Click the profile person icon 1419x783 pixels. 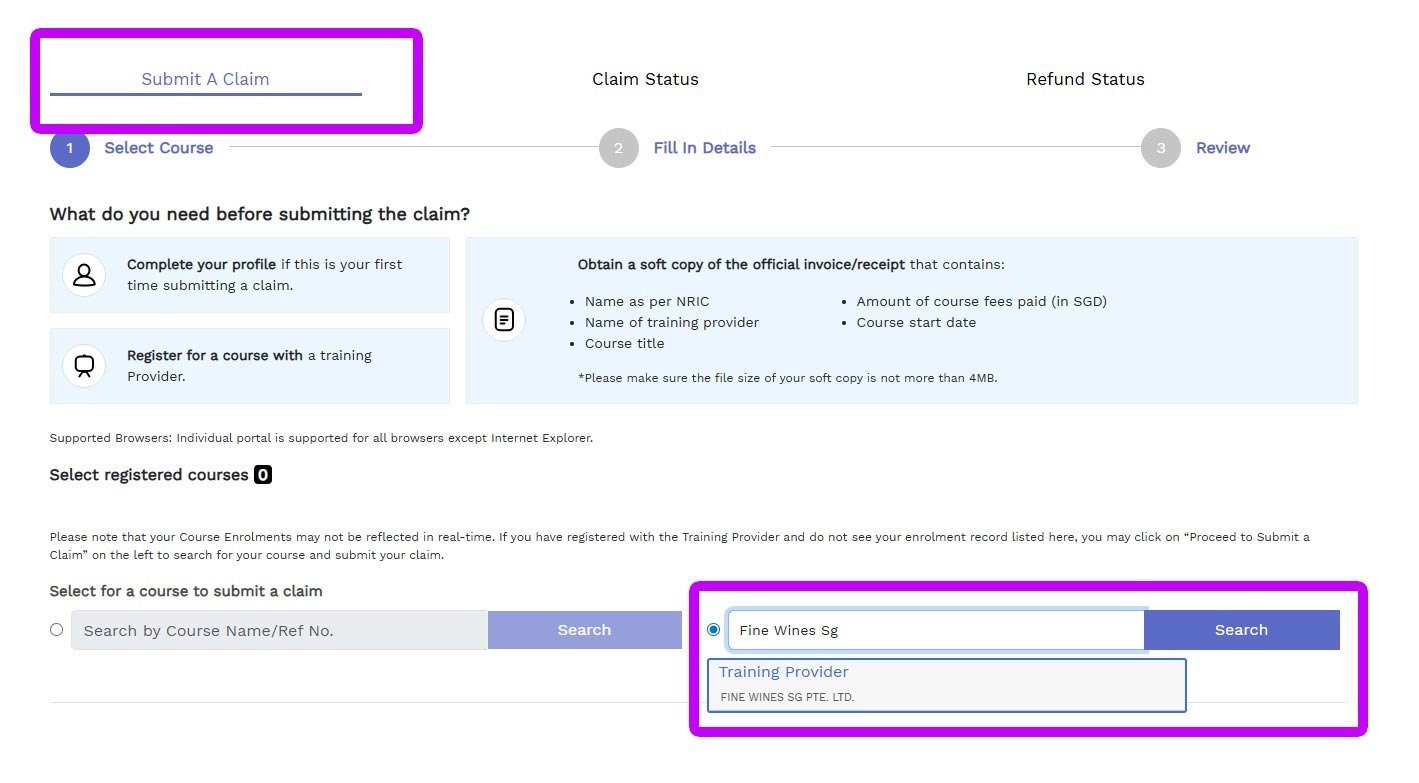pyautogui.click(x=84, y=275)
